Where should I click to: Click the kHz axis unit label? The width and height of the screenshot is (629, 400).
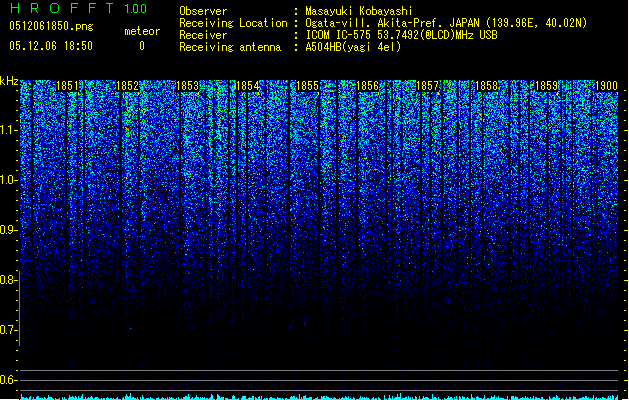point(9,81)
